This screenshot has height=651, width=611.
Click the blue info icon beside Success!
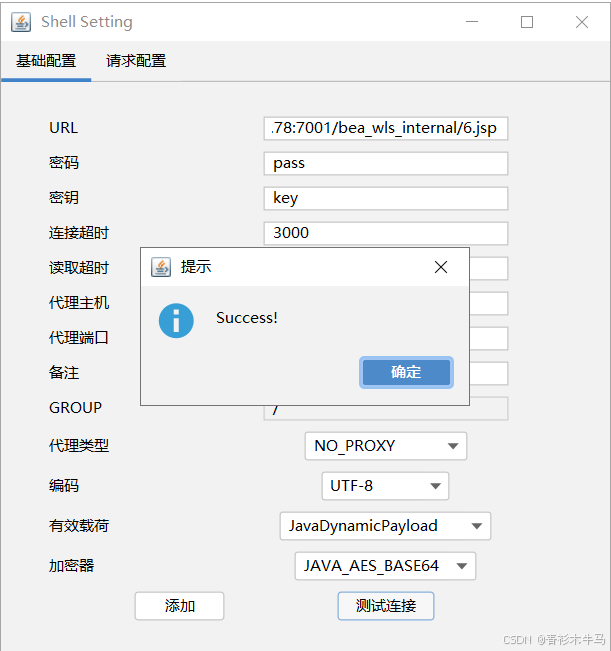click(x=176, y=321)
